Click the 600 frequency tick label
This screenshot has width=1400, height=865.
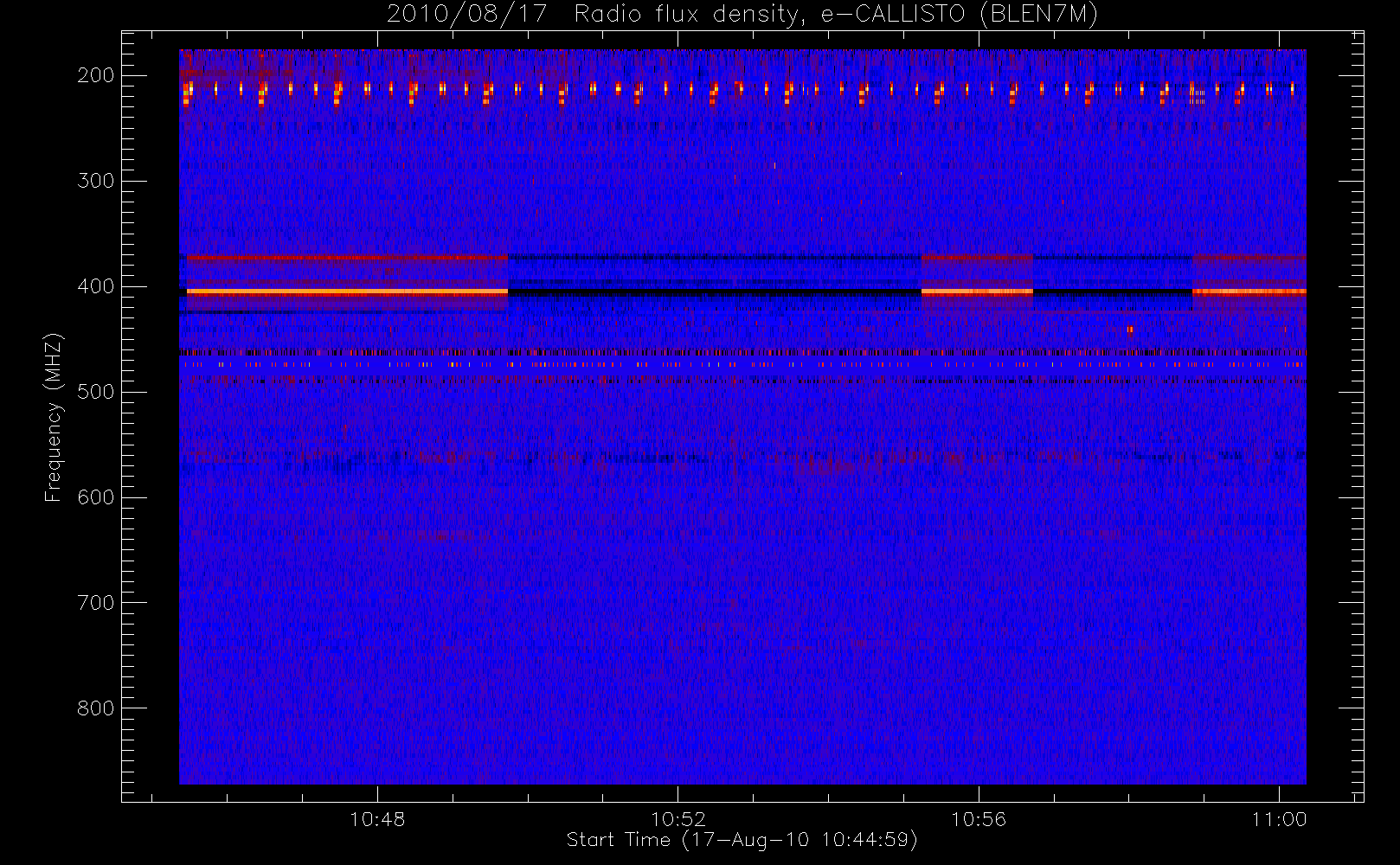click(x=95, y=497)
